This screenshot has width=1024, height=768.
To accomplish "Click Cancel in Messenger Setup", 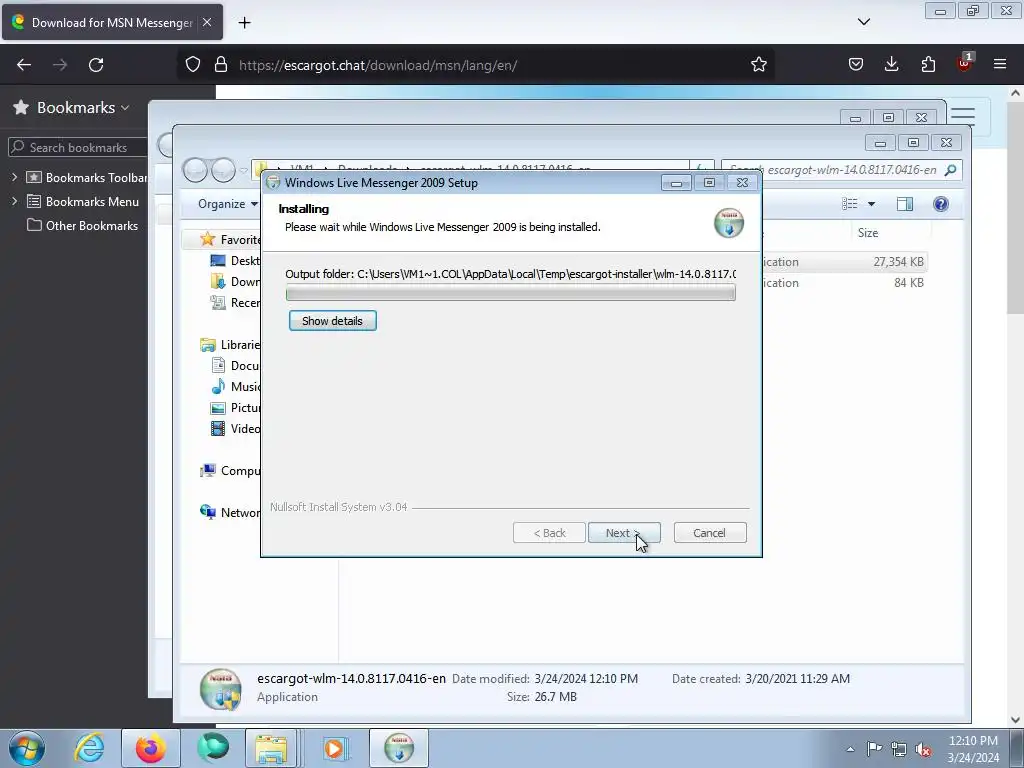I will tap(709, 533).
